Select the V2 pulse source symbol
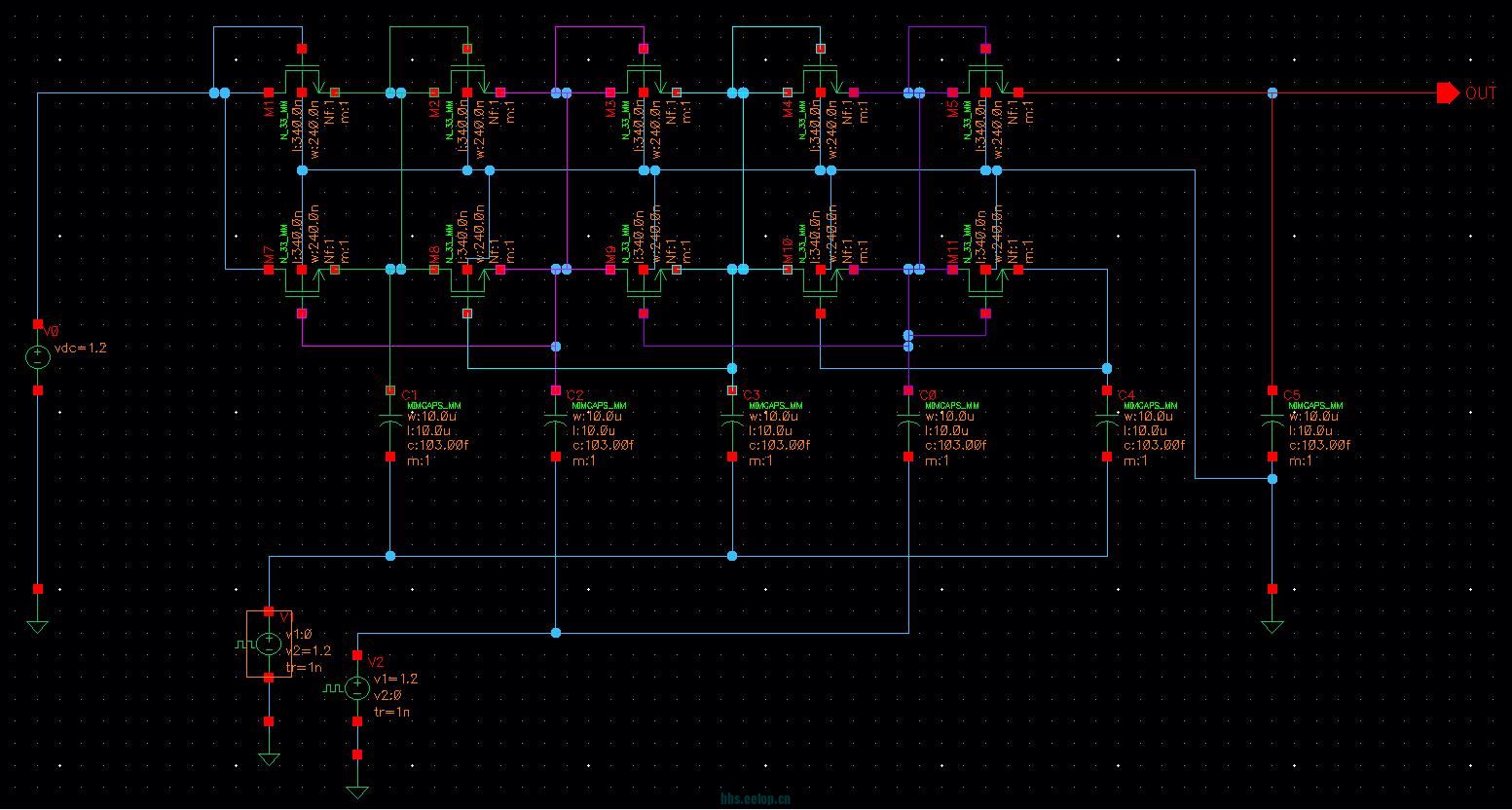1512x810 pixels. tap(357, 688)
